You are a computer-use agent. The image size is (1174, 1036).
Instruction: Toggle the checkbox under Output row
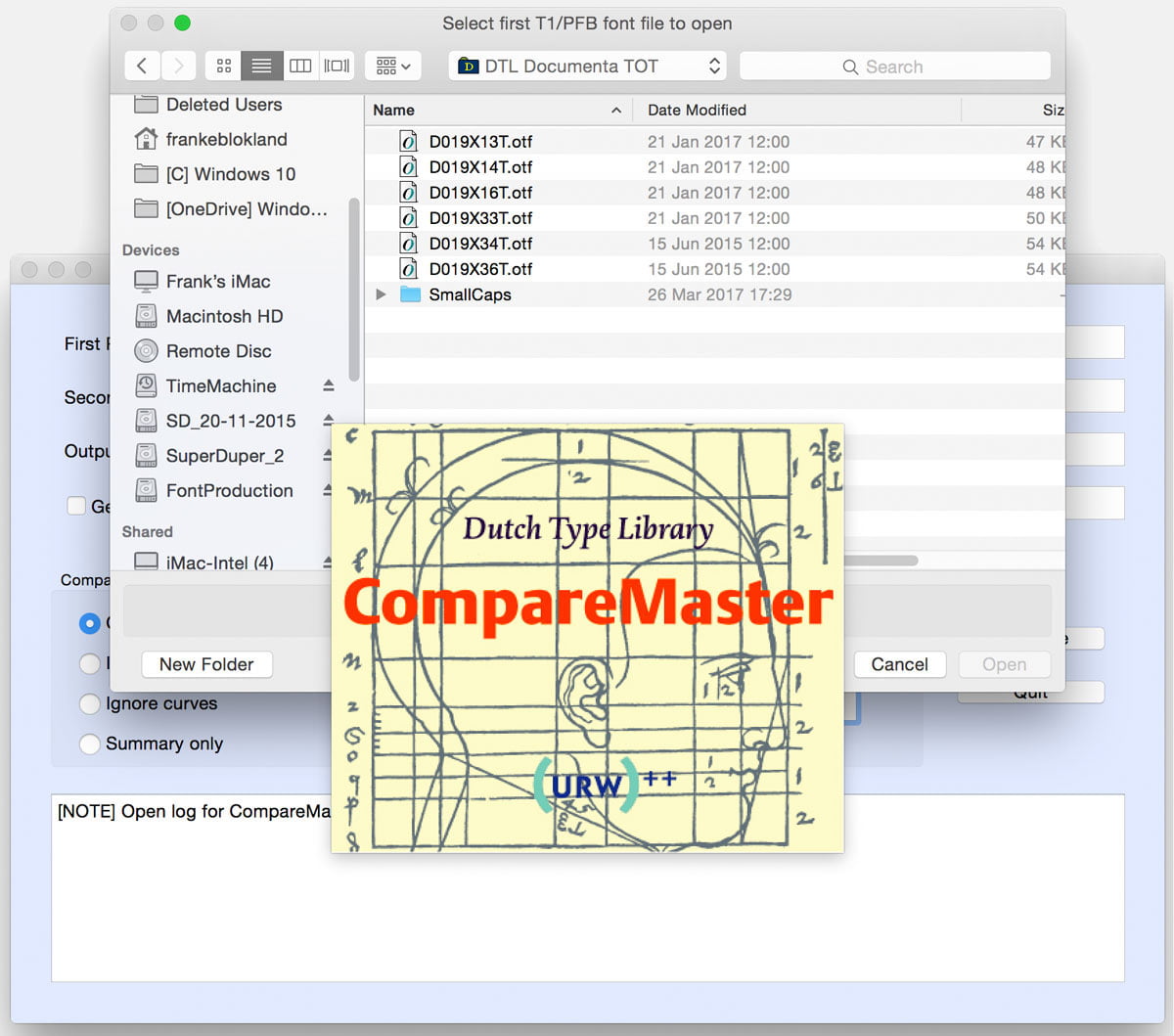tap(75, 506)
